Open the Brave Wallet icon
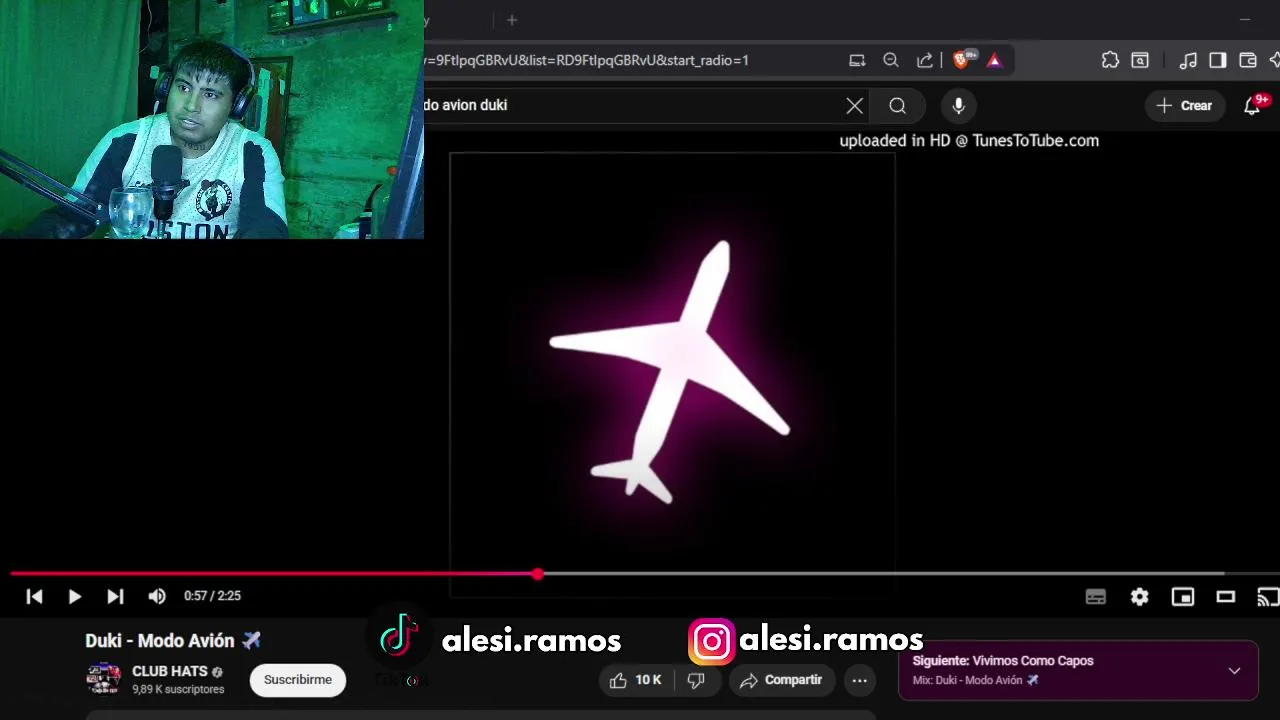The height and width of the screenshot is (720, 1280). [x=1248, y=60]
